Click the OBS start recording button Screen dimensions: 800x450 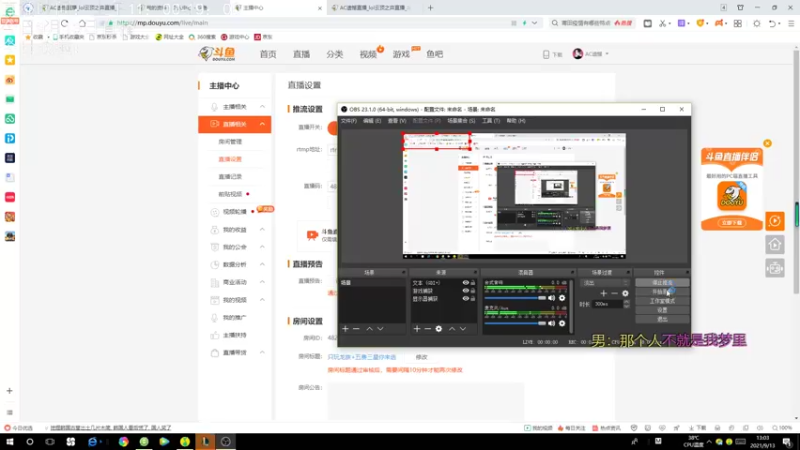[662, 292]
